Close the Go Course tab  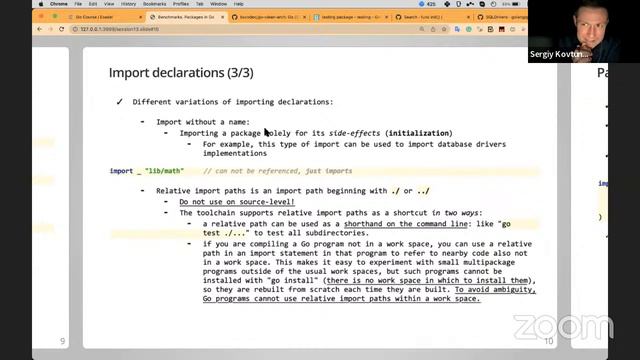[140, 17]
